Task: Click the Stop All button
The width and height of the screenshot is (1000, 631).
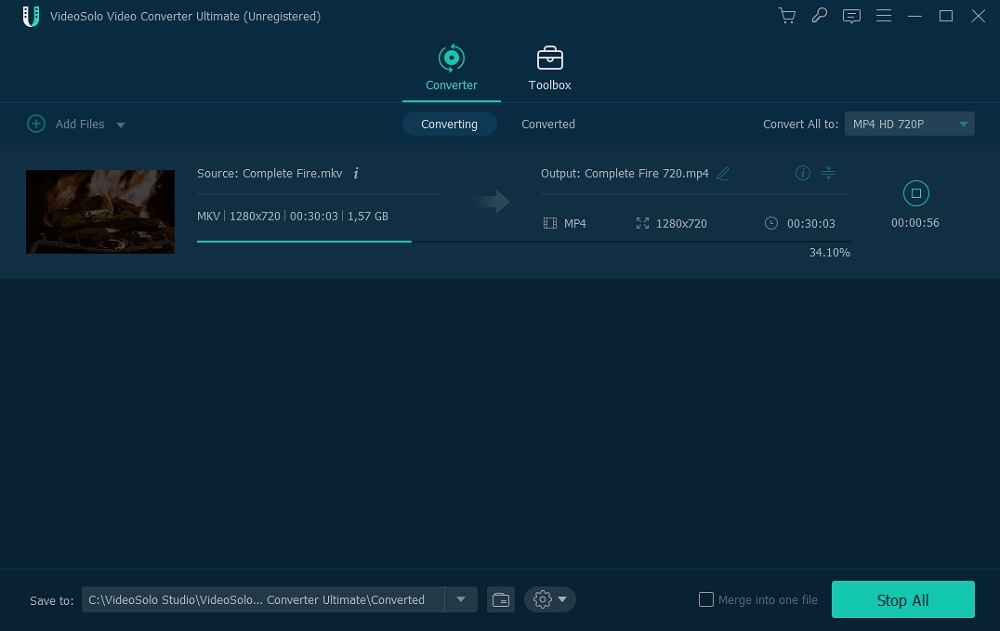Action: tap(902, 600)
